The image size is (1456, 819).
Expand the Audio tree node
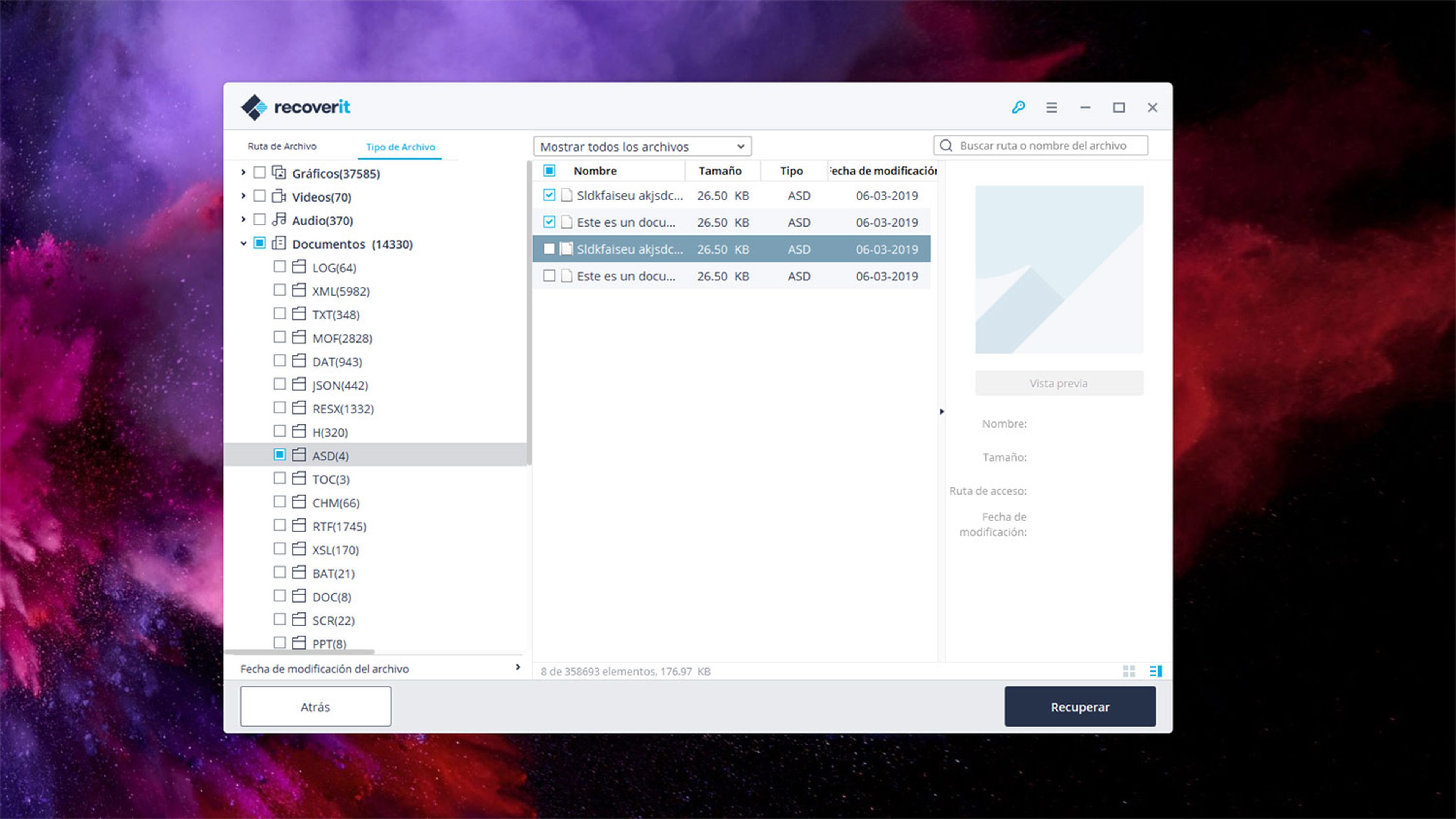click(x=243, y=219)
